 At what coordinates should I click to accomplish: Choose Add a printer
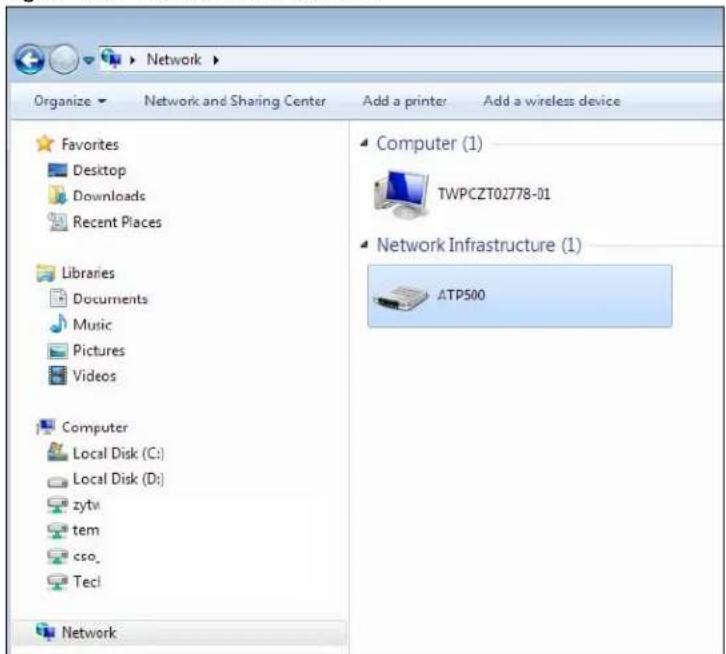click(404, 101)
